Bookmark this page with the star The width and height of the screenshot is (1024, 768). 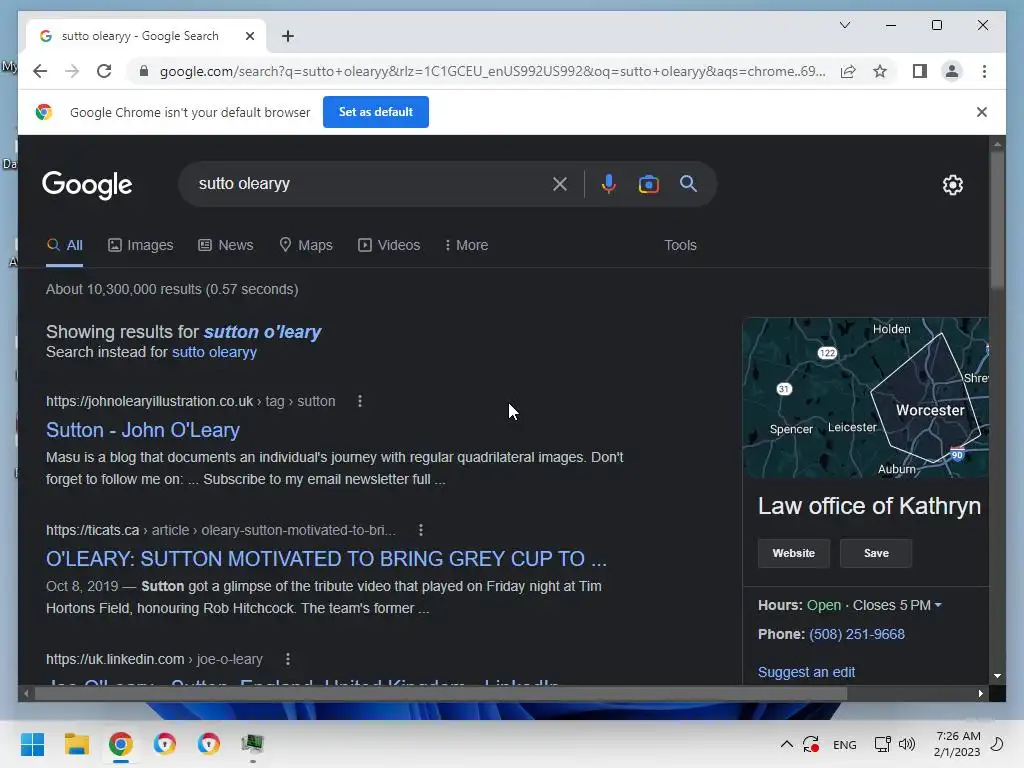(x=880, y=71)
